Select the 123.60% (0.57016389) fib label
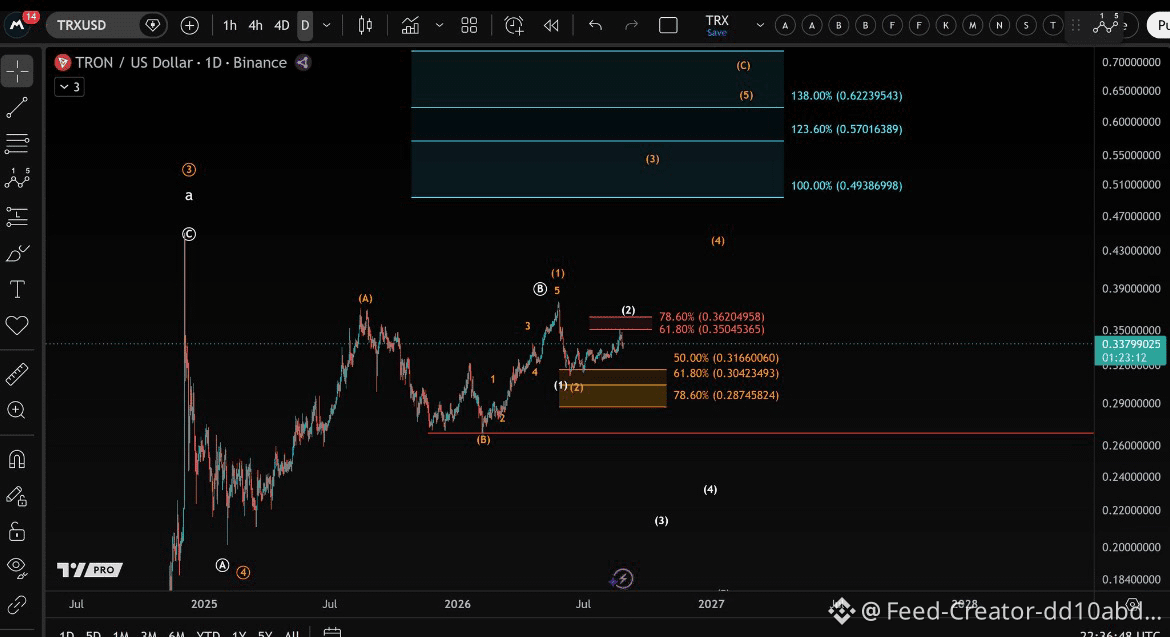Screen dimensions: 1170x637 [846, 129]
